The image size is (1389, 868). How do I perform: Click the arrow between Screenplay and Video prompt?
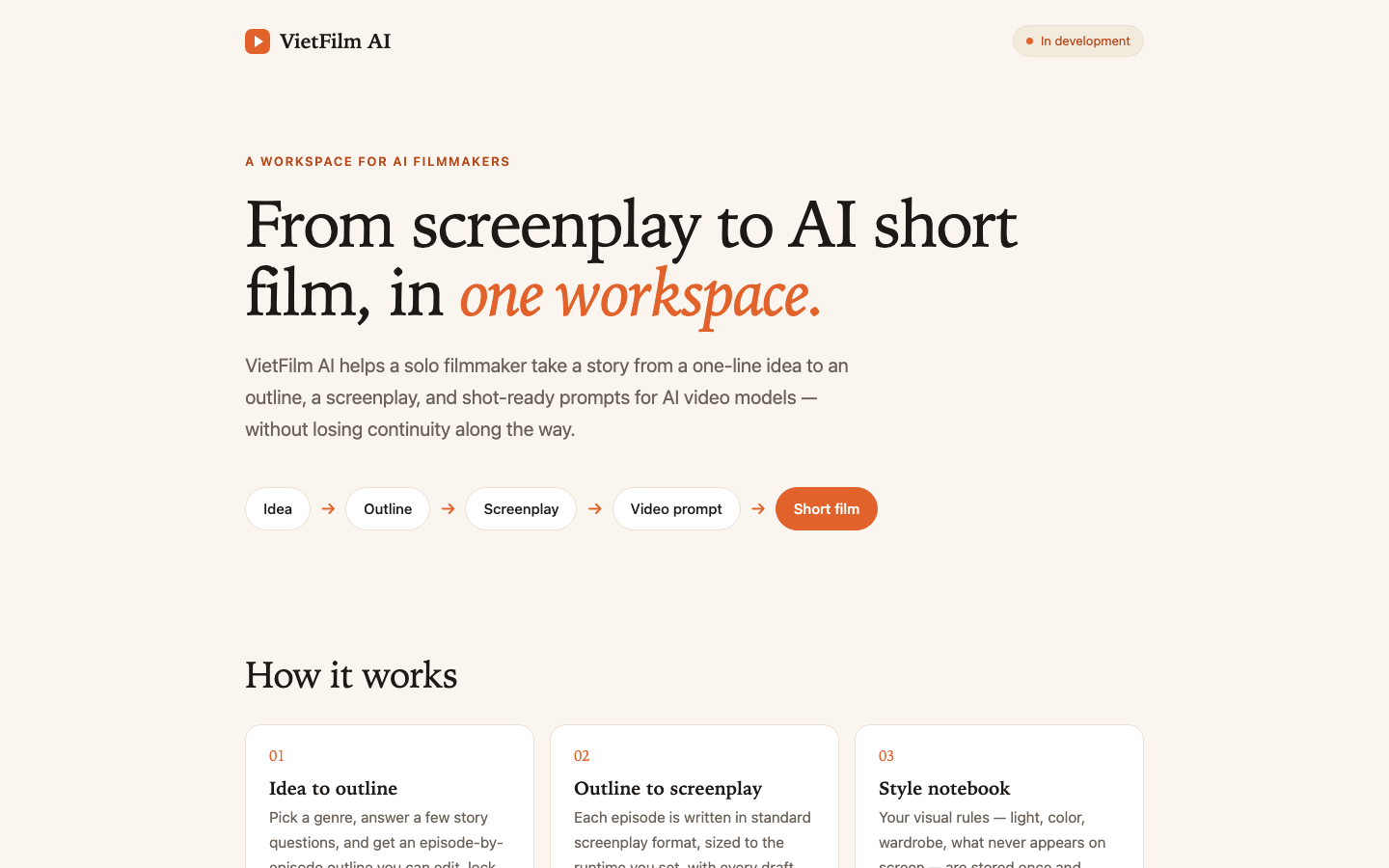[594, 509]
